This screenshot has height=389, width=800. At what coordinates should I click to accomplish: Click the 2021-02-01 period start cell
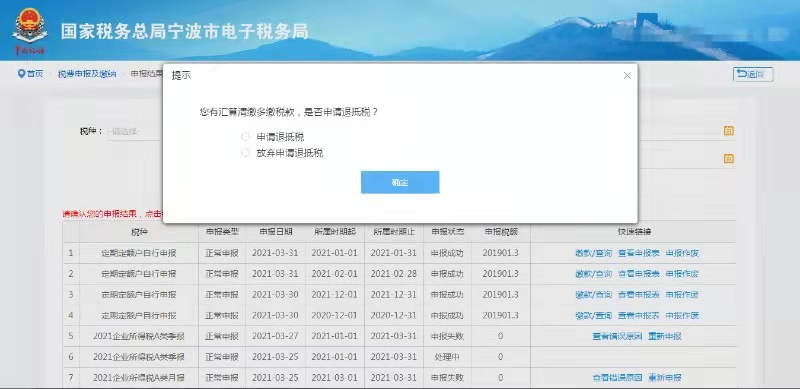(x=335, y=274)
